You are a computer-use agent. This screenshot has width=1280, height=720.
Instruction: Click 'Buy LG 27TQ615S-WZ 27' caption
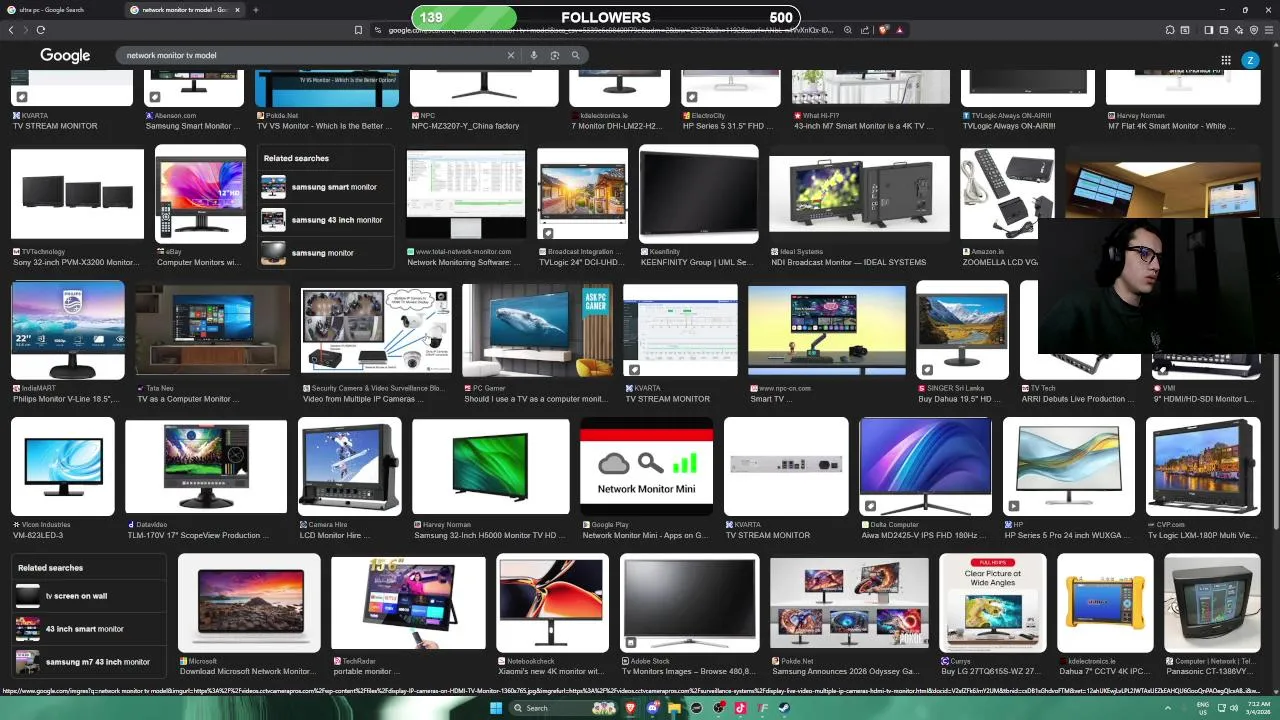(991, 671)
